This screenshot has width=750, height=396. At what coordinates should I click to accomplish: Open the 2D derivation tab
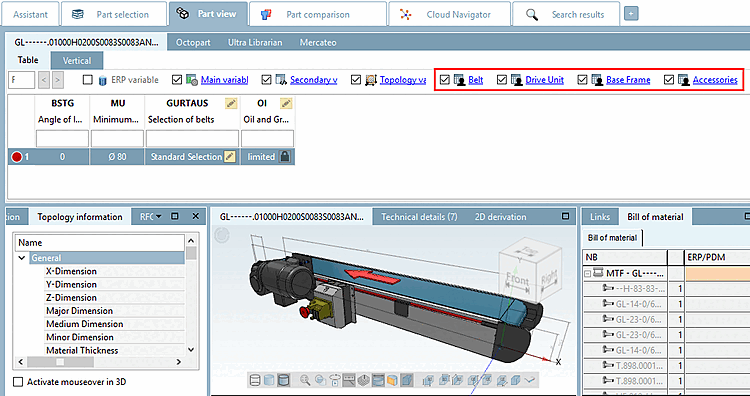coord(500,217)
